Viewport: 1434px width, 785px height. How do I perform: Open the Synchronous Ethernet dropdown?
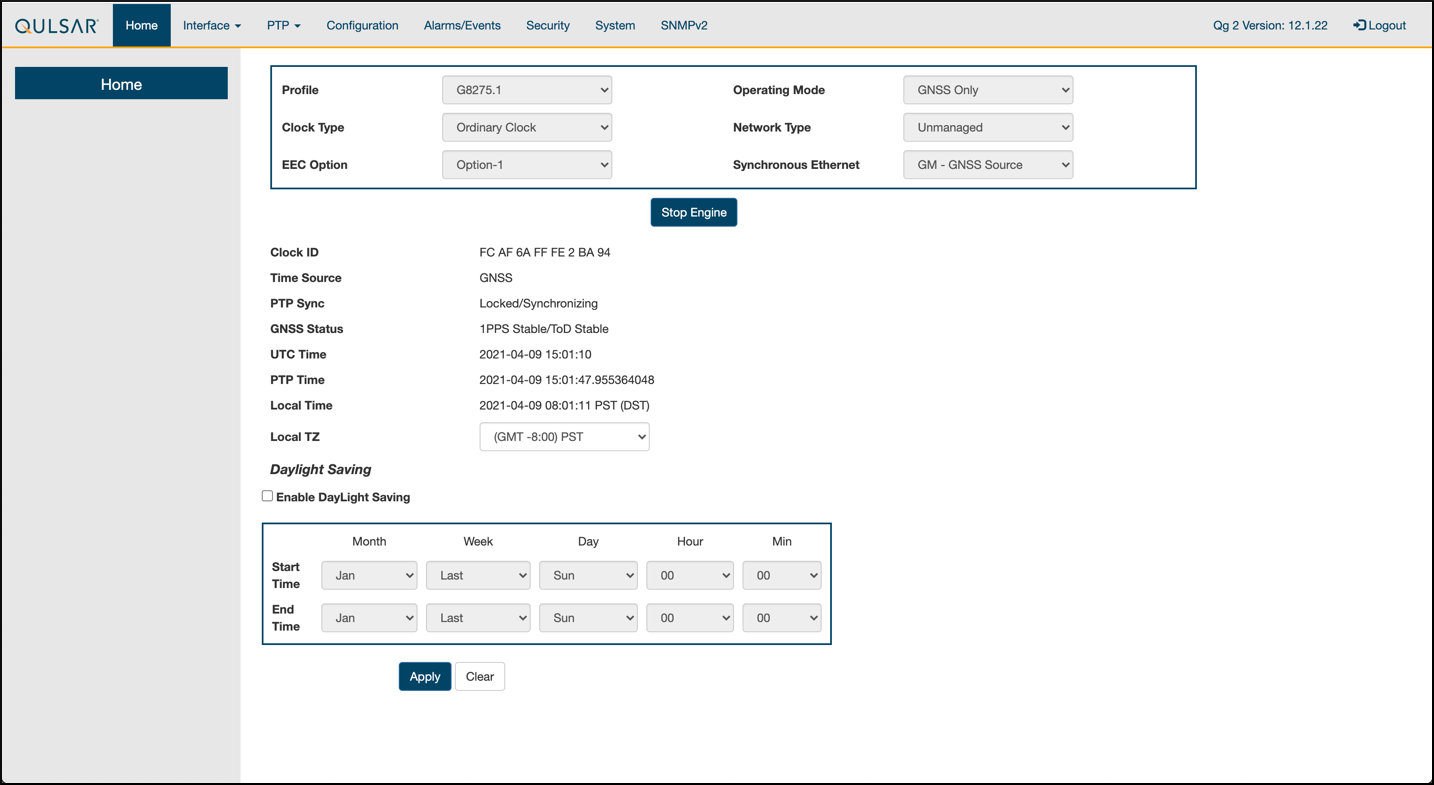click(x=988, y=165)
